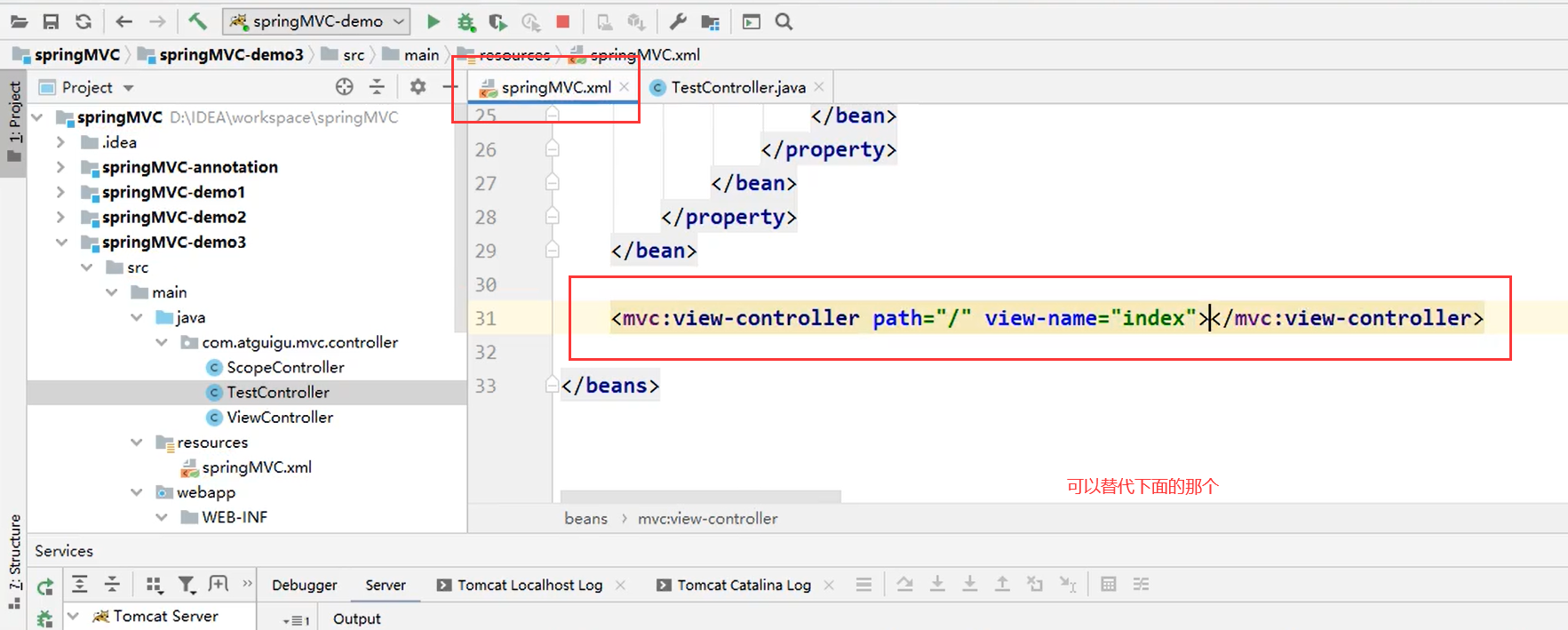
Task: Switch to the TestController.java tab
Action: click(737, 87)
